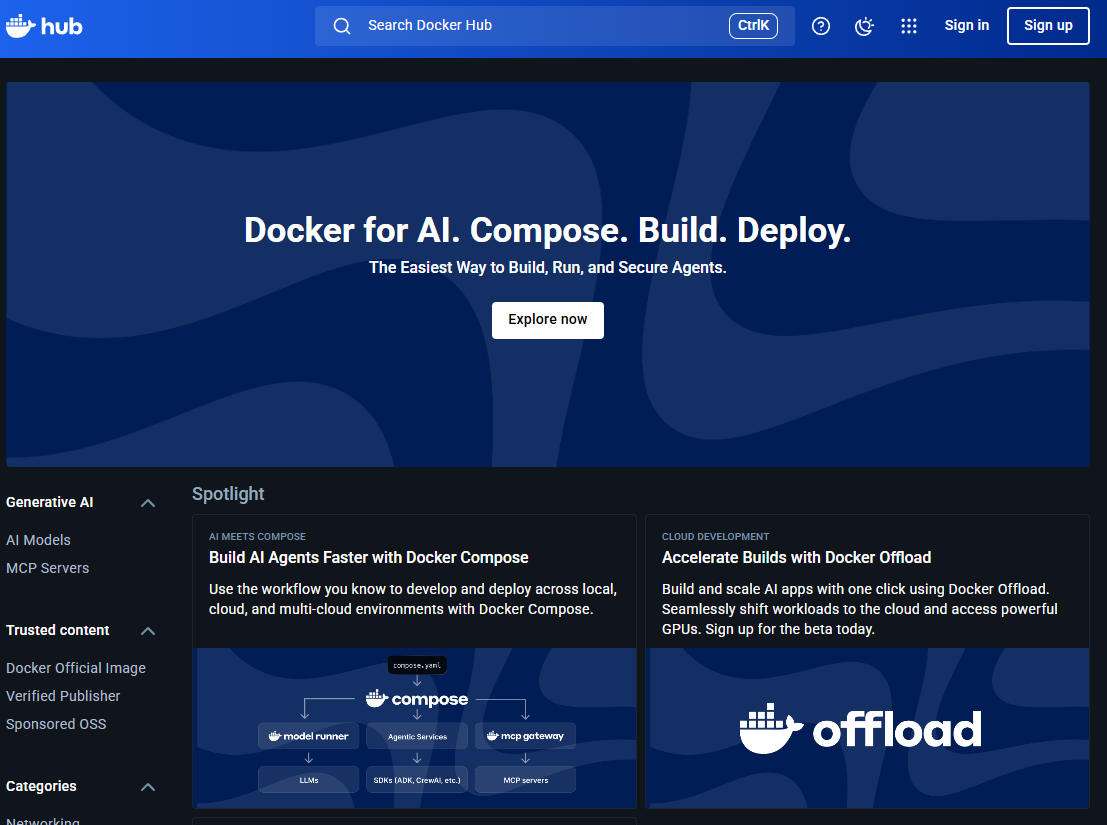
Task: Click the search magnifier icon
Action: coord(342,26)
